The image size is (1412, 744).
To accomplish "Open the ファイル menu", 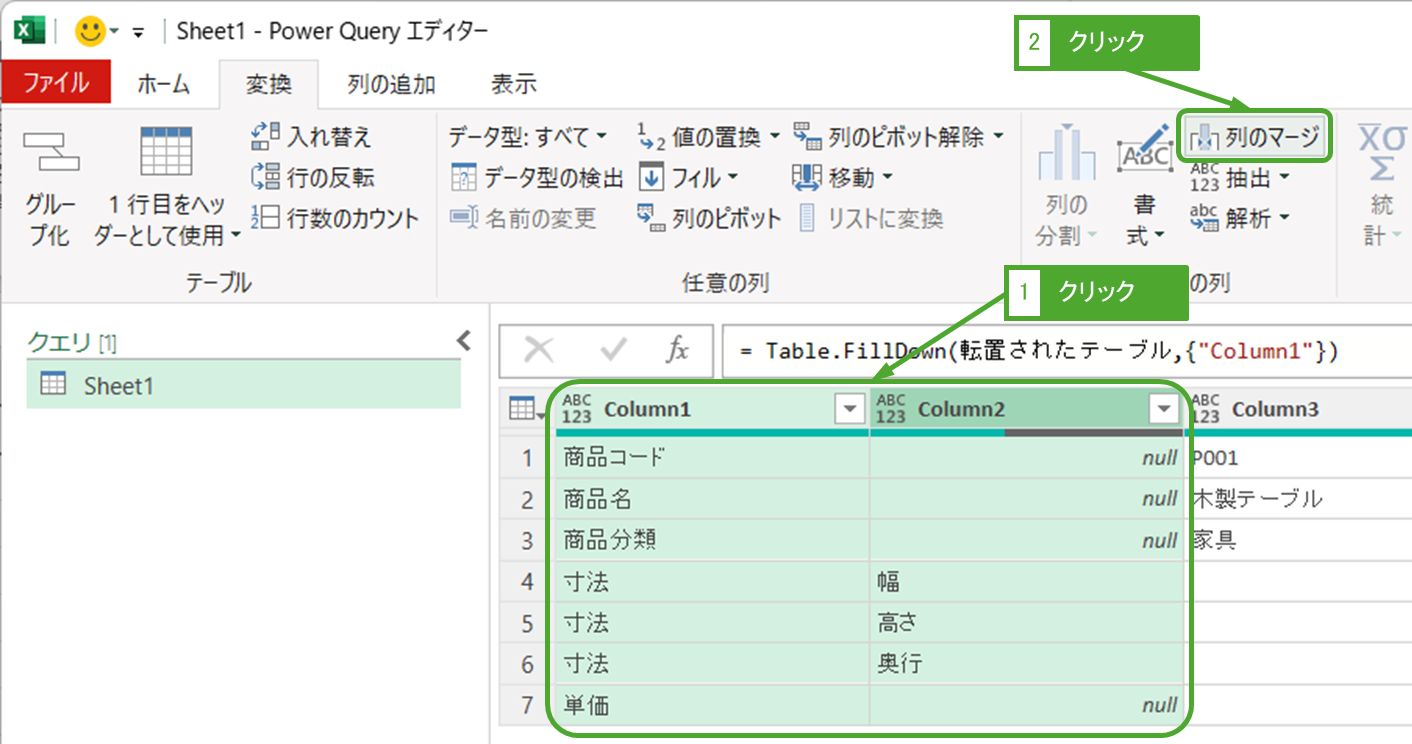I will [x=56, y=84].
